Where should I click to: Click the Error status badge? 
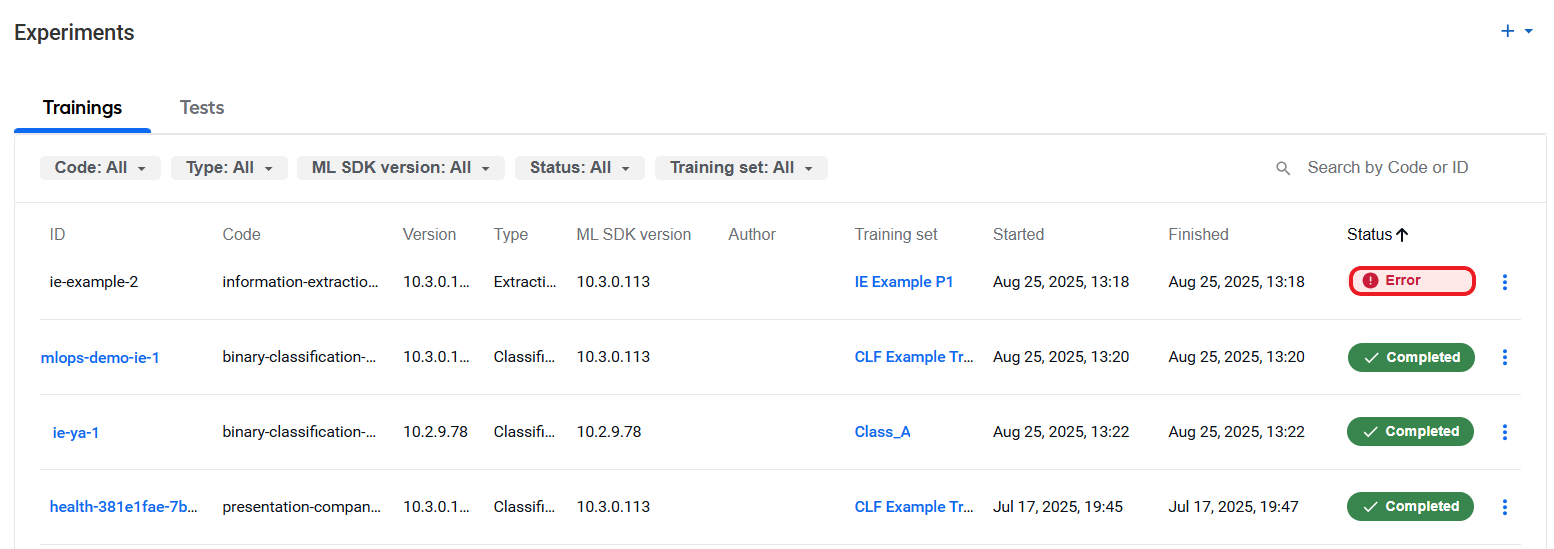point(1412,281)
